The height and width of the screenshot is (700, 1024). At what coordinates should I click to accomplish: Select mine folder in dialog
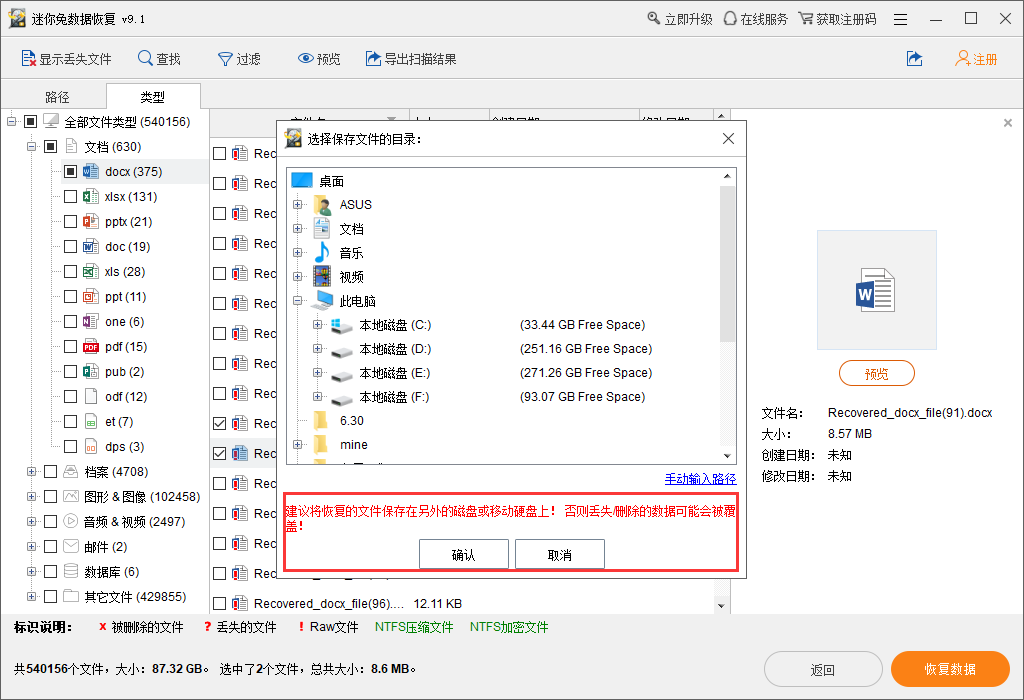tap(353, 445)
